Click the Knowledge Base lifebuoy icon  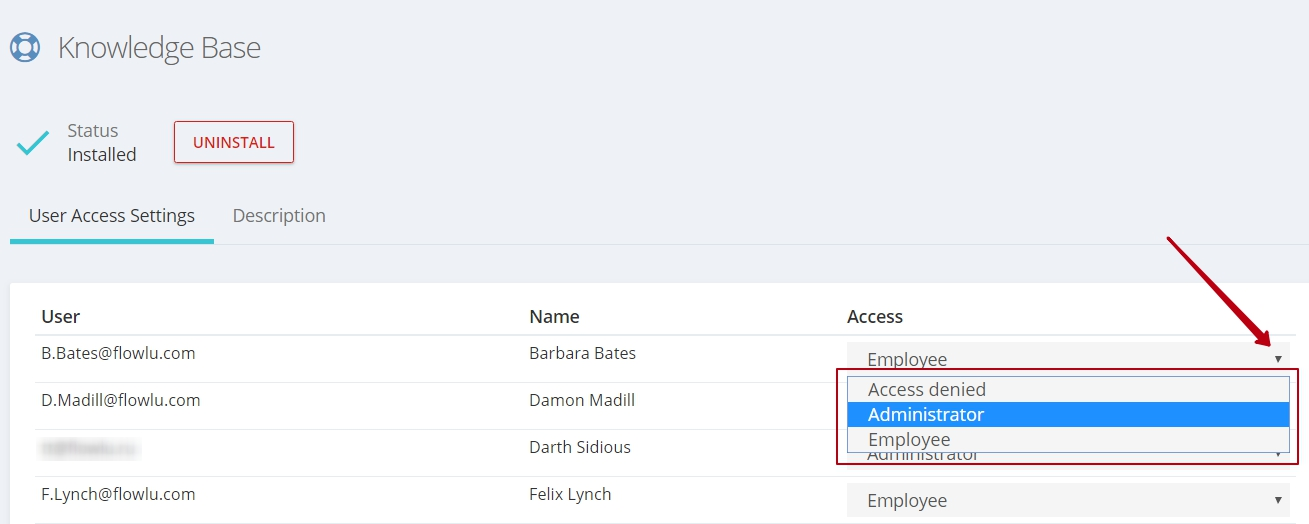point(24,47)
